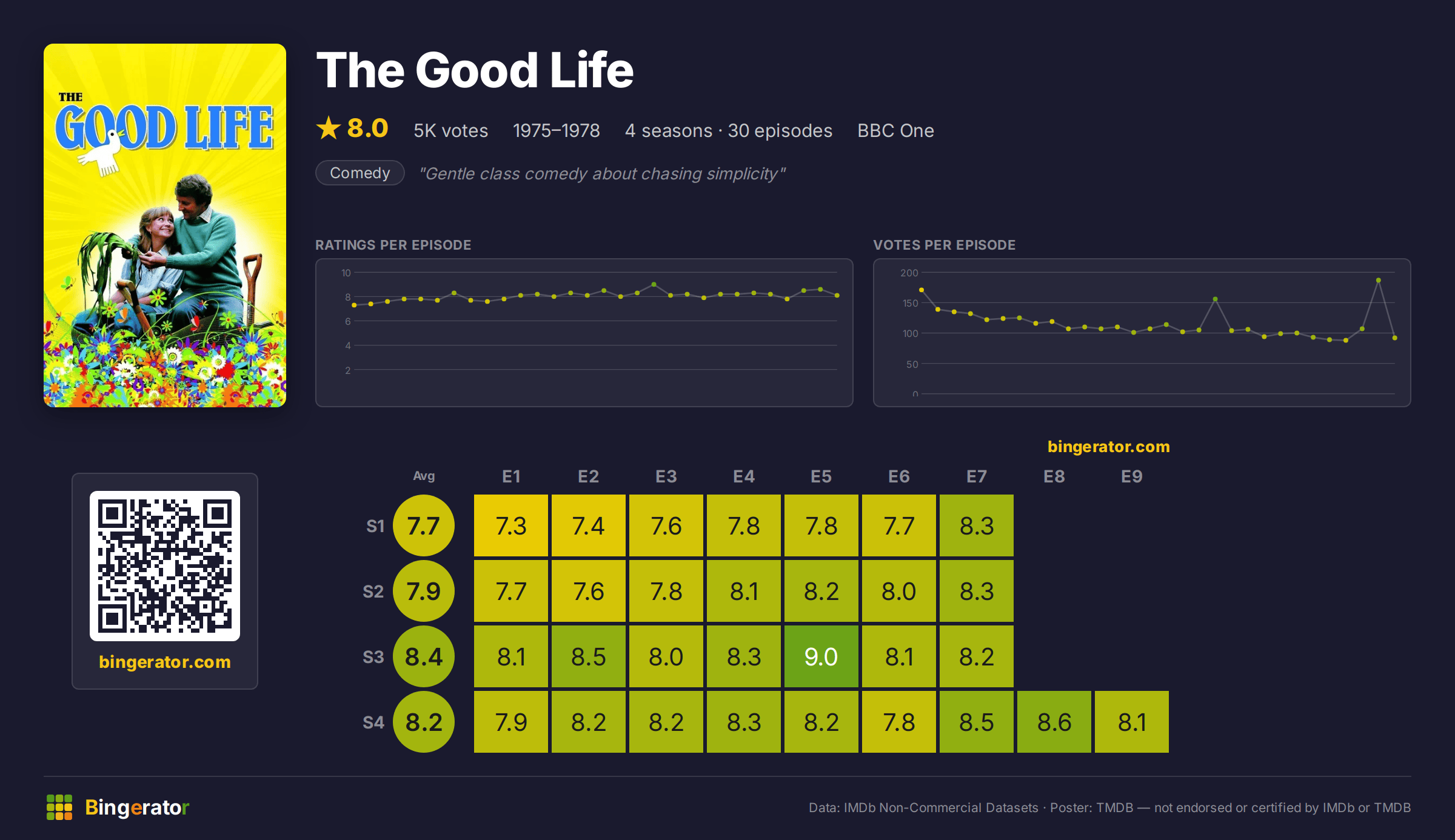
Task: Open The Good Life poster thumbnail
Action: 165,225
